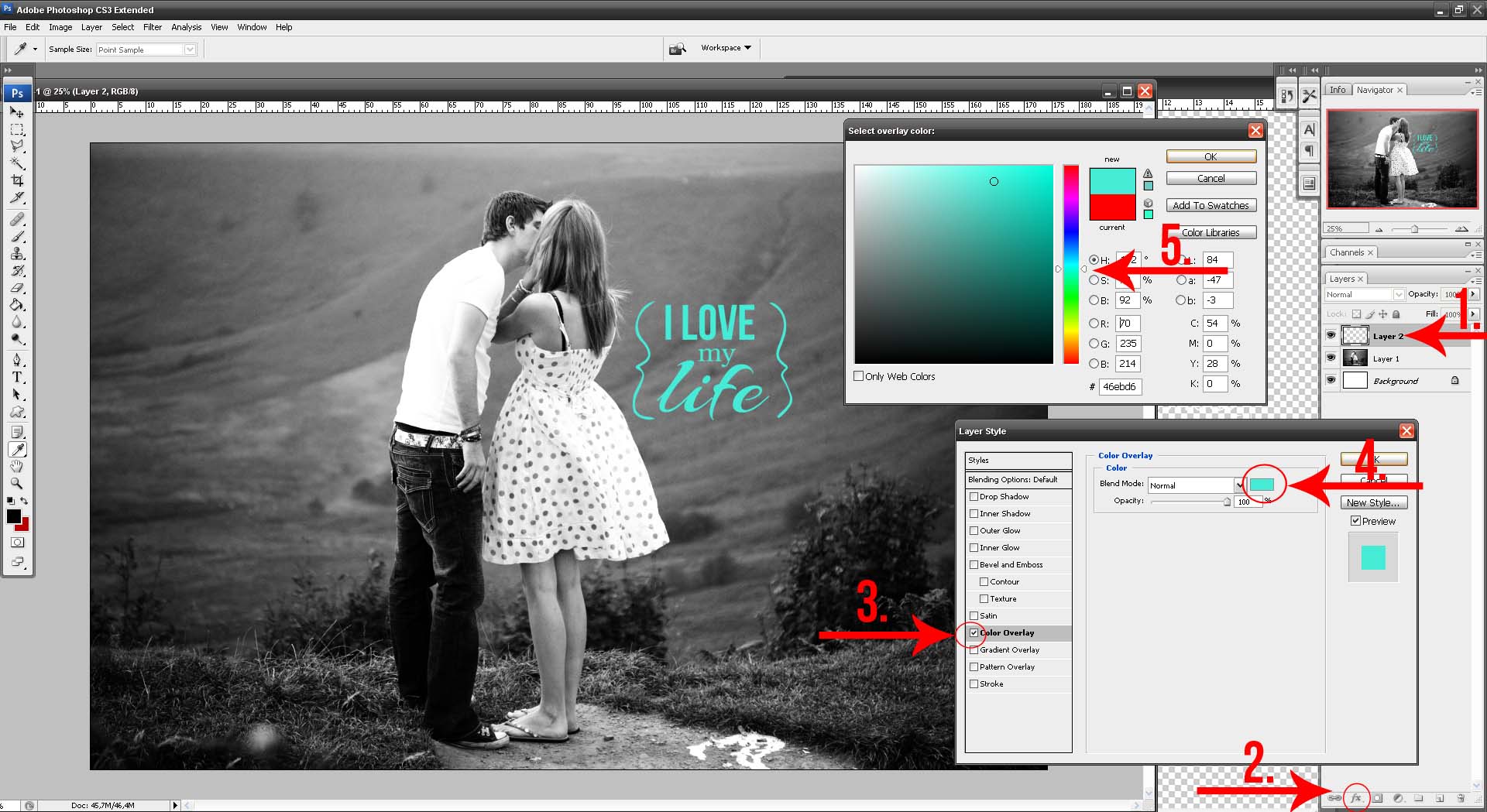
Task: Choose the Horizontal Type tool
Action: [17, 378]
